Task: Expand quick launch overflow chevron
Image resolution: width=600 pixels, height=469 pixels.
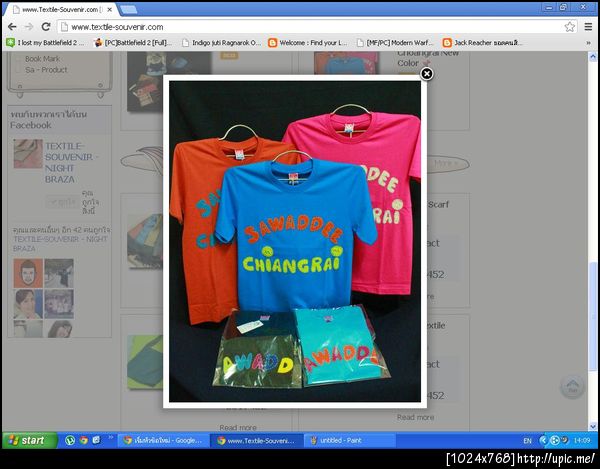Action: 111,437
